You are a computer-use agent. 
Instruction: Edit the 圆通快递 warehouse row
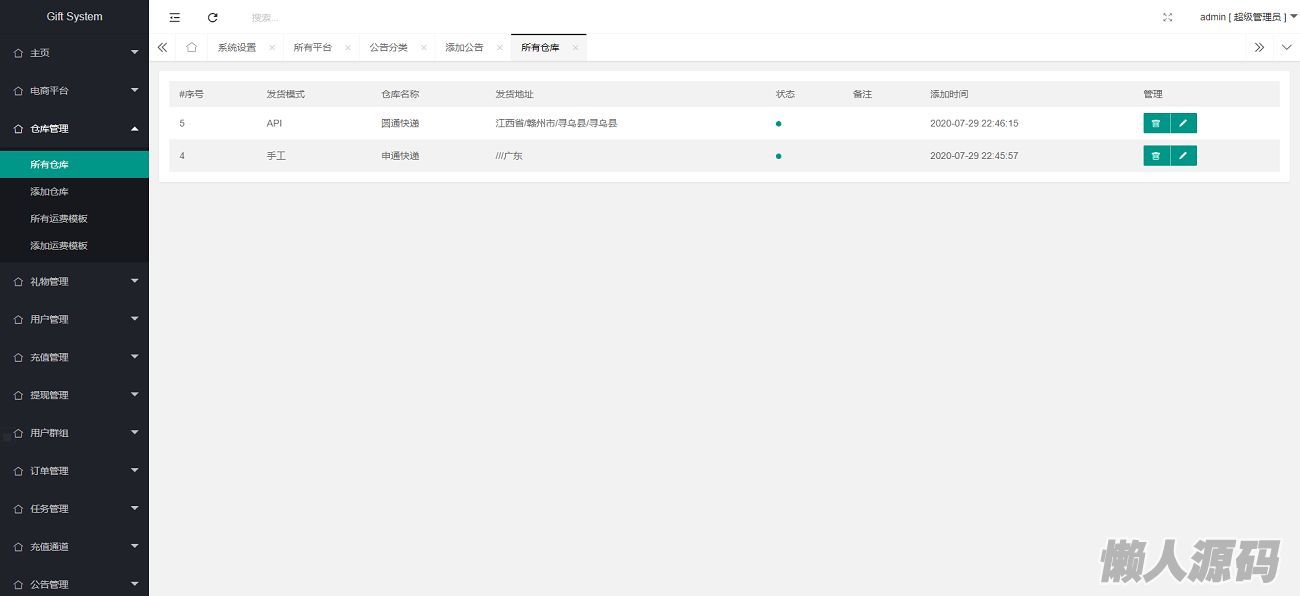coord(1183,123)
